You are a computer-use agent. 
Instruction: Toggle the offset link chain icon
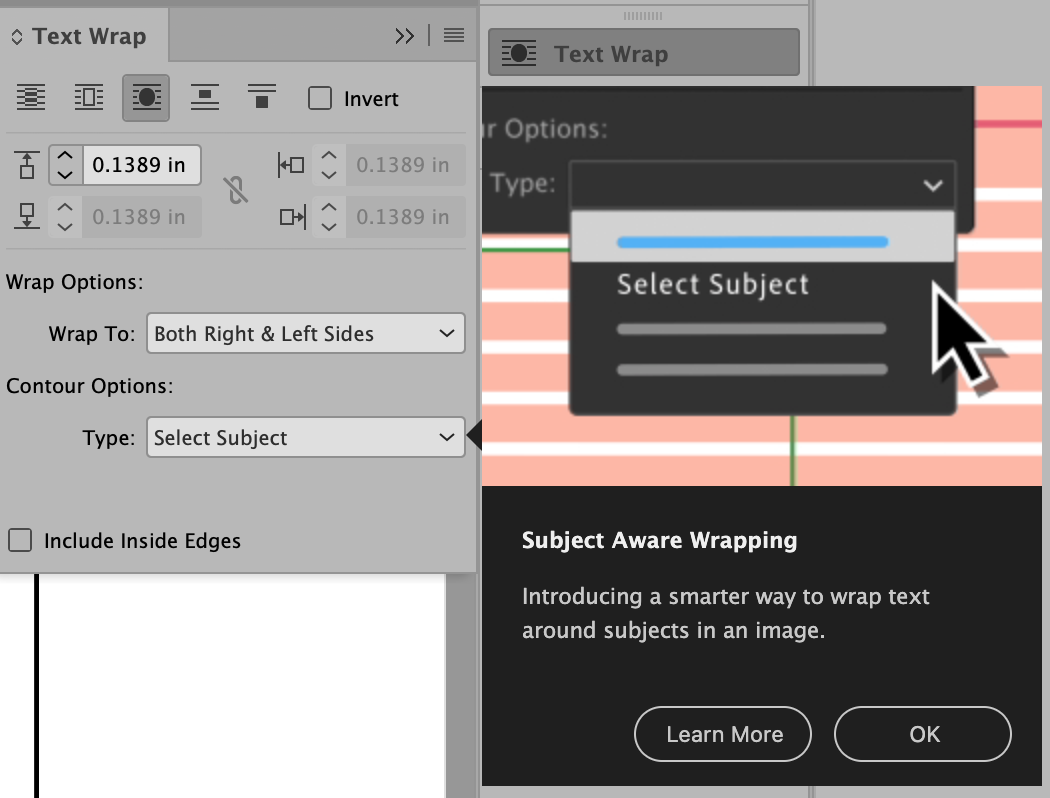pyautogui.click(x=237, y=190)
